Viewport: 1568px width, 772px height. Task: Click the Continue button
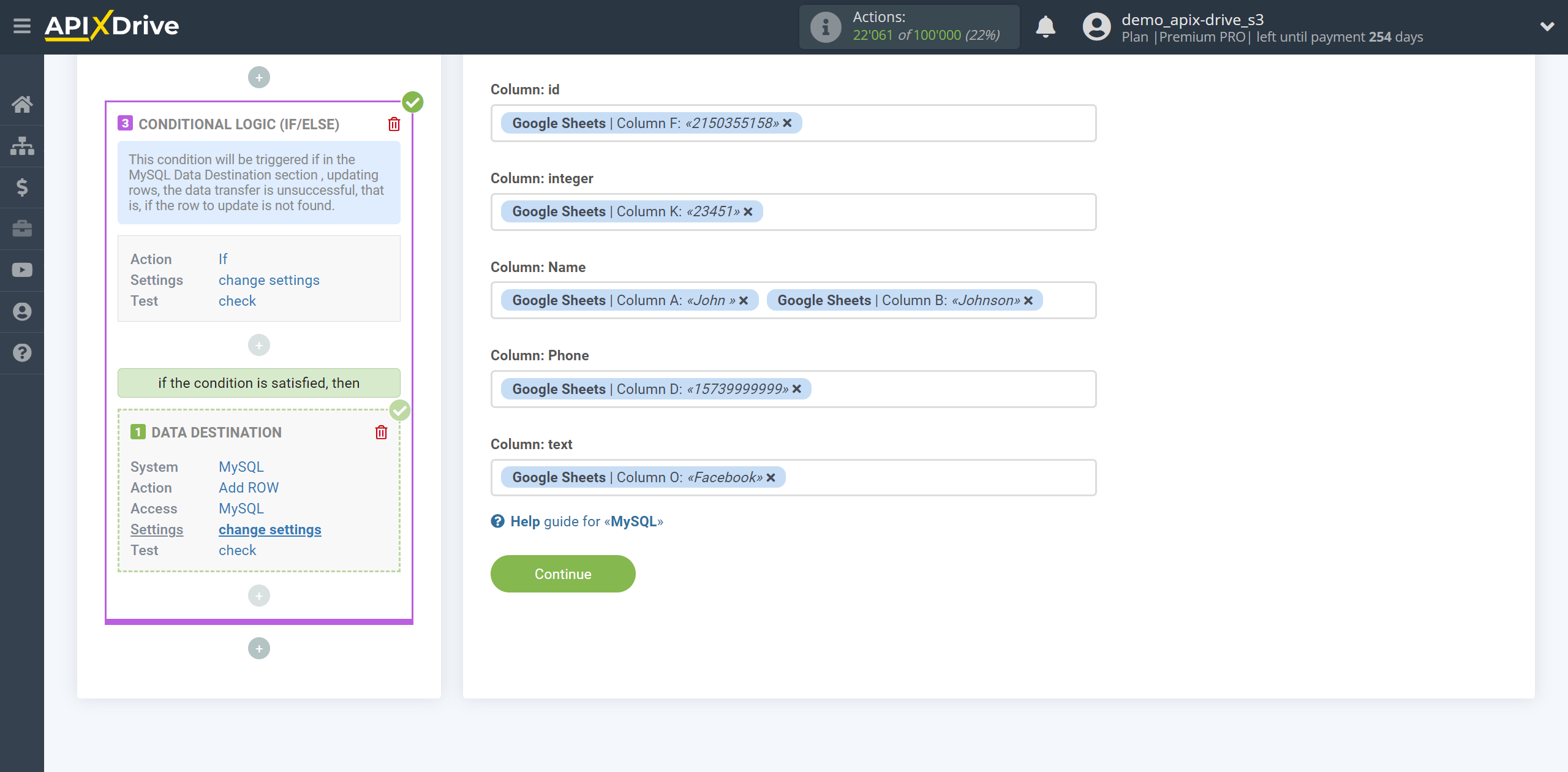click(563, 573)
